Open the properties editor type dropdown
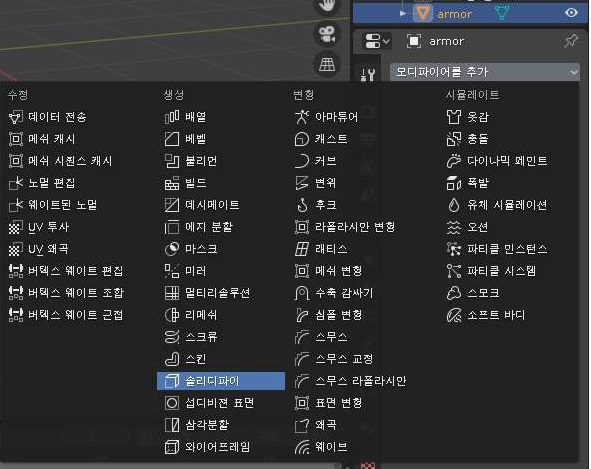Screen dimensions: 591x469 [377, 41]
